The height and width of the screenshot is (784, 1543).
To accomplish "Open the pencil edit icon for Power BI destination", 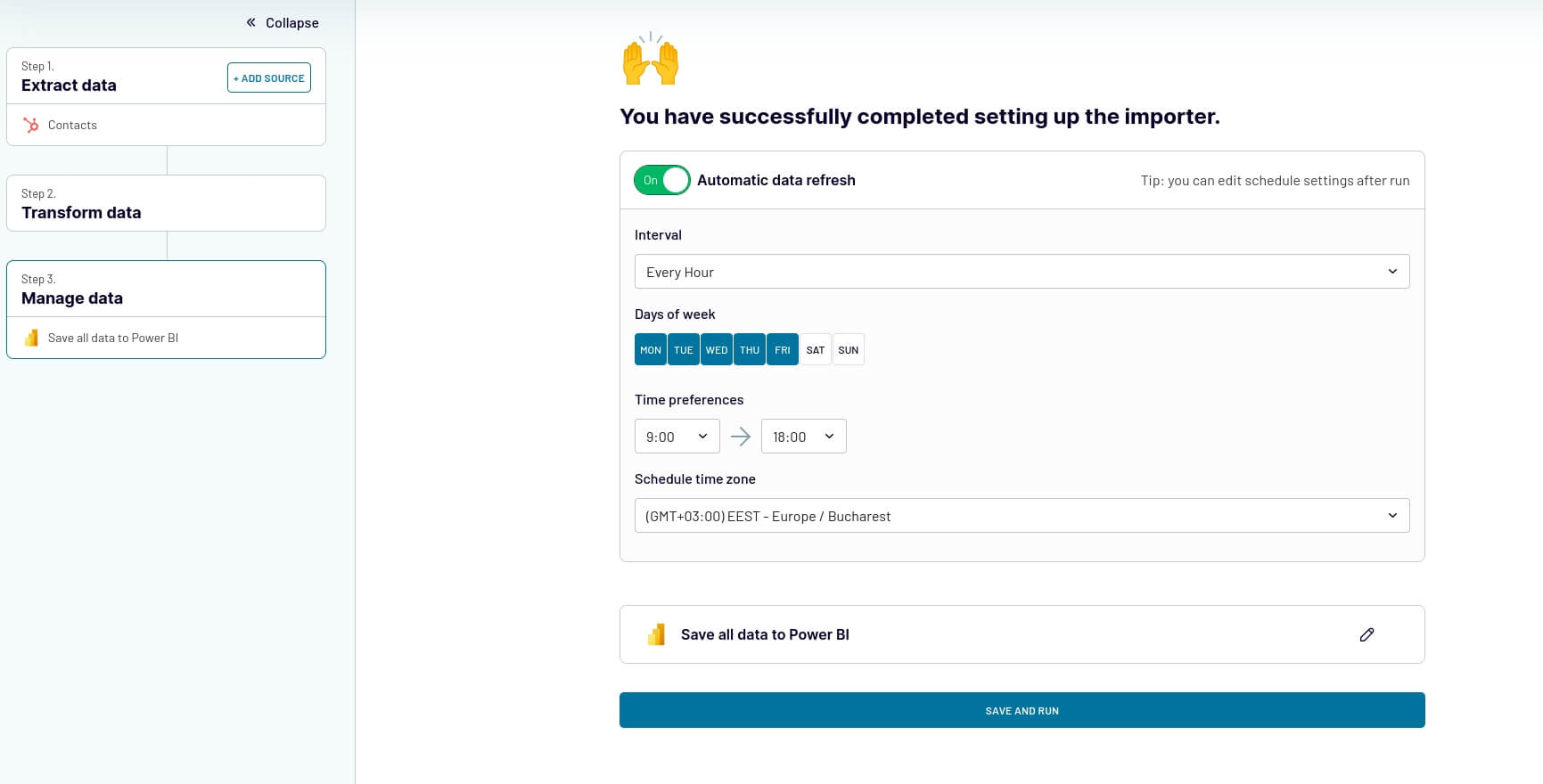I will point(1367,634).
